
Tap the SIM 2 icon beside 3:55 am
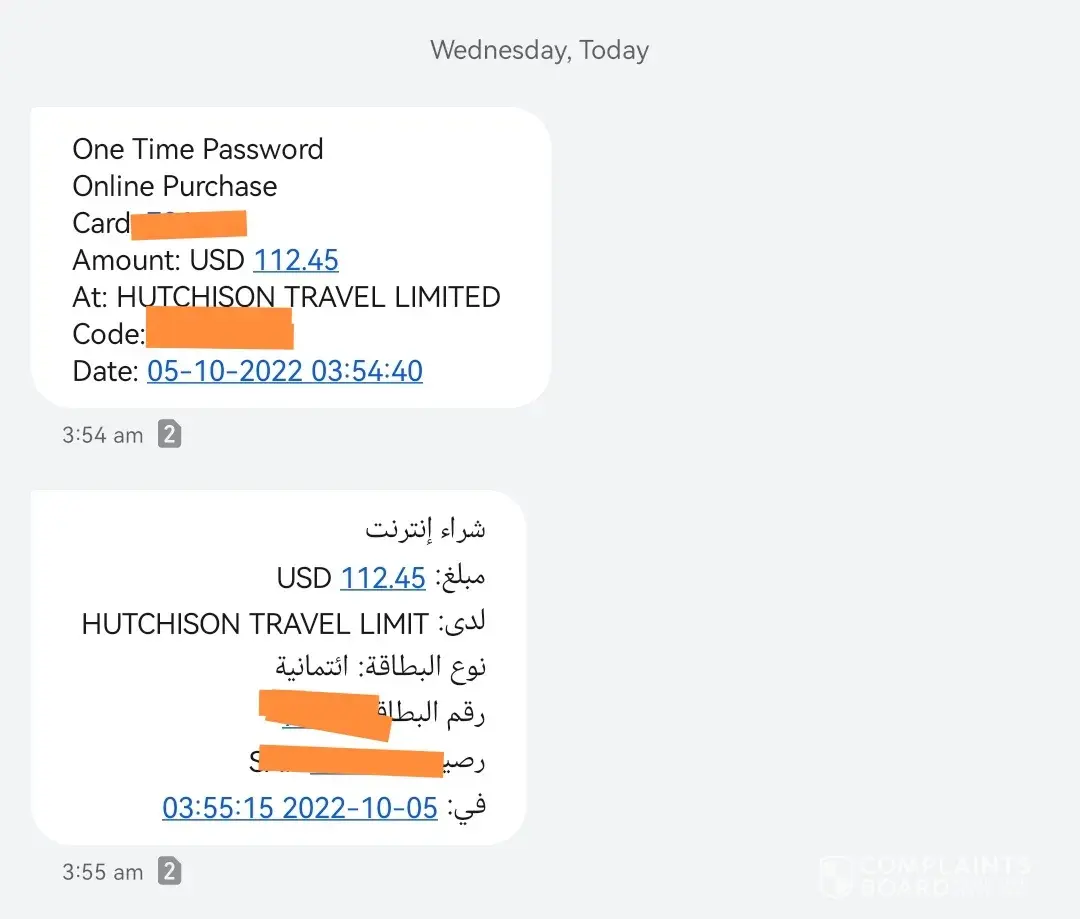pyautogui.click(x=170, y=872)
